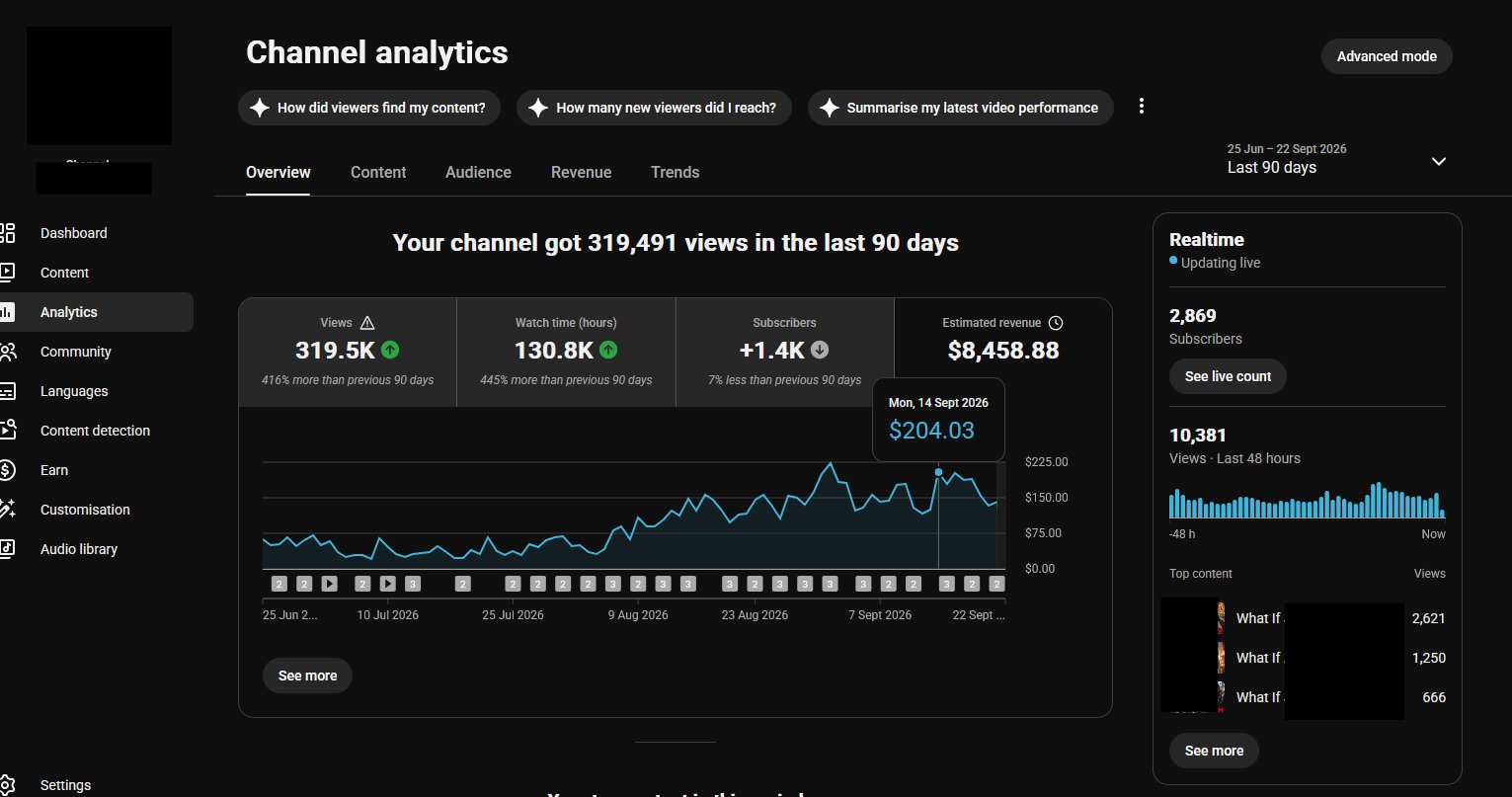Open the Settings gear icon
Screen dimensions: 1512x797
7,785
